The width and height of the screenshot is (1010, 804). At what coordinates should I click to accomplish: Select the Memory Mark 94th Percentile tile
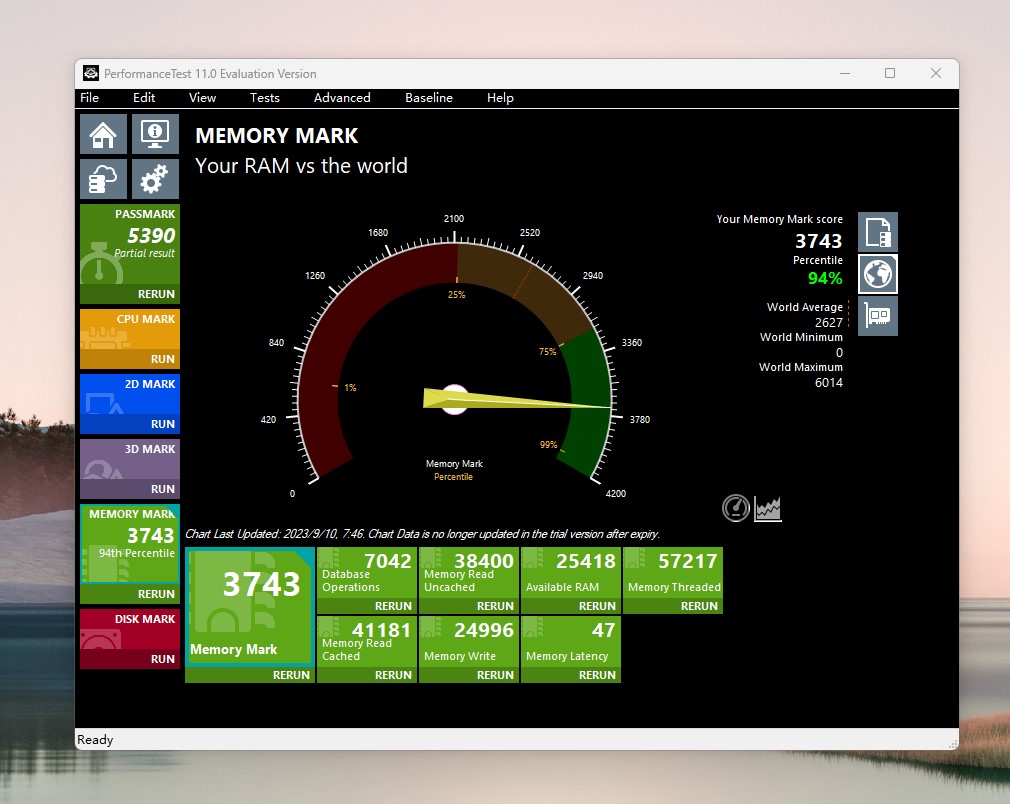point(130,544)
